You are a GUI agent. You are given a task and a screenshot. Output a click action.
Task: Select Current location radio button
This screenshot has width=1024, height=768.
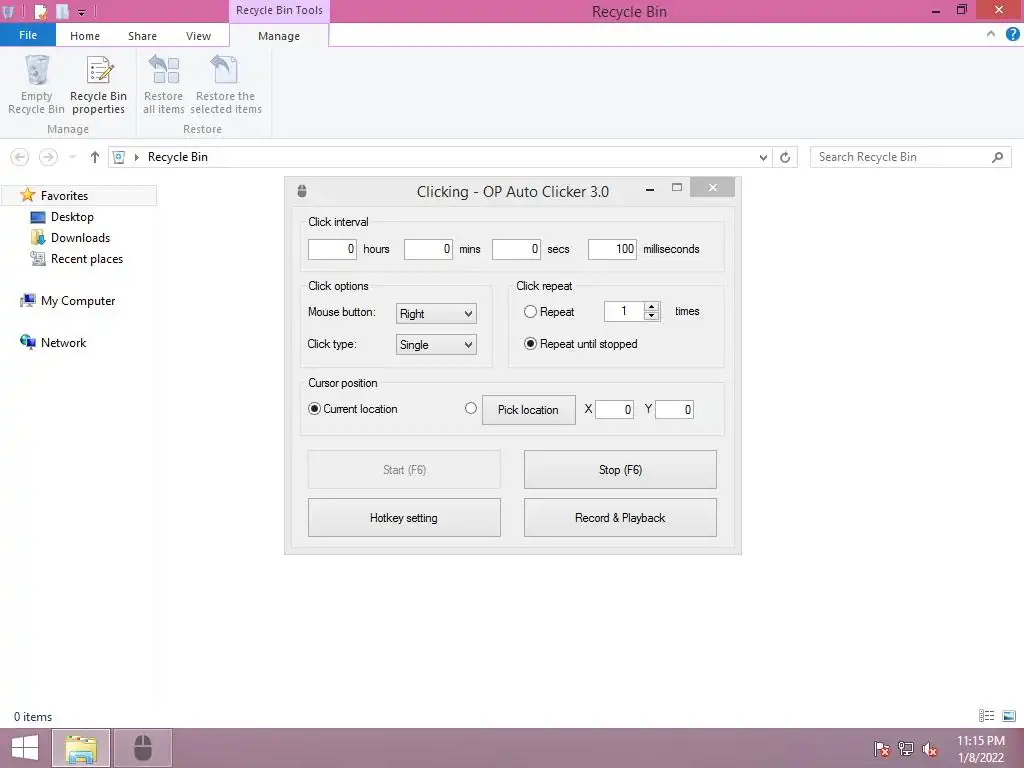tap(314, 409)
